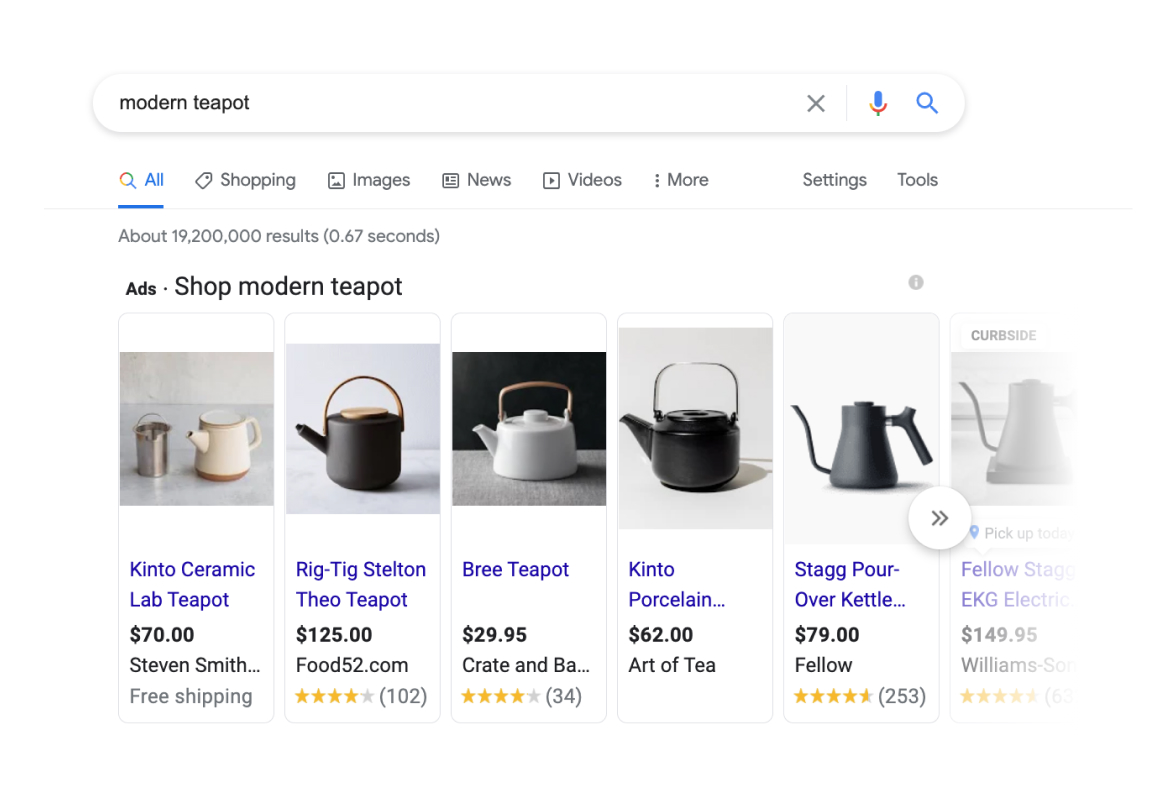This screenshot has width=1176, height=800.
Task: Go to the Videos tab
Action: (x=582, y=180)
